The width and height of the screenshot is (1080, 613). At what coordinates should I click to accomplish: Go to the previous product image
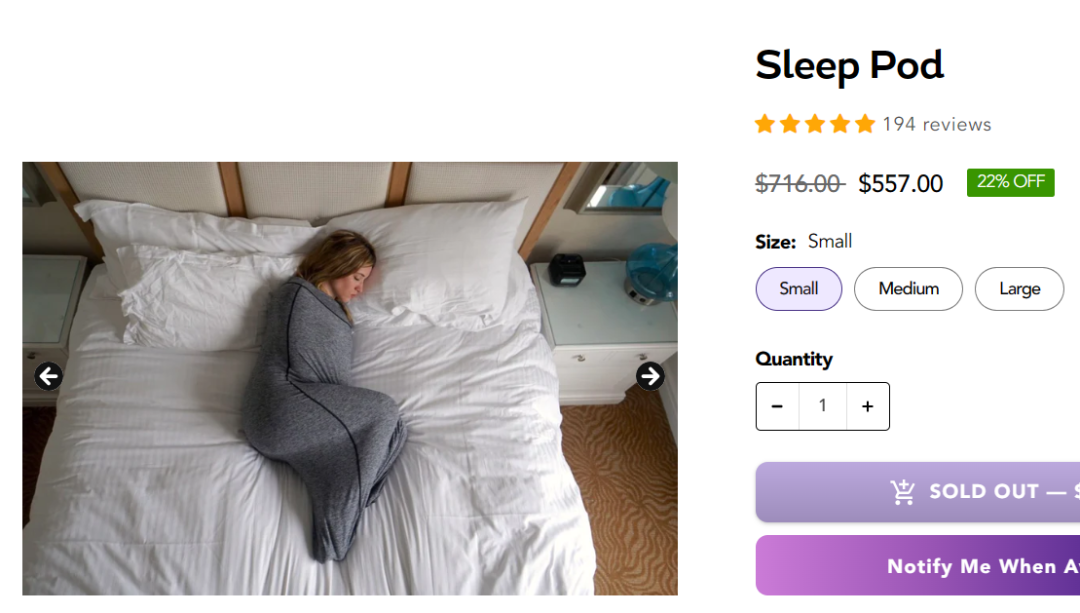click(x=48, y=377)
